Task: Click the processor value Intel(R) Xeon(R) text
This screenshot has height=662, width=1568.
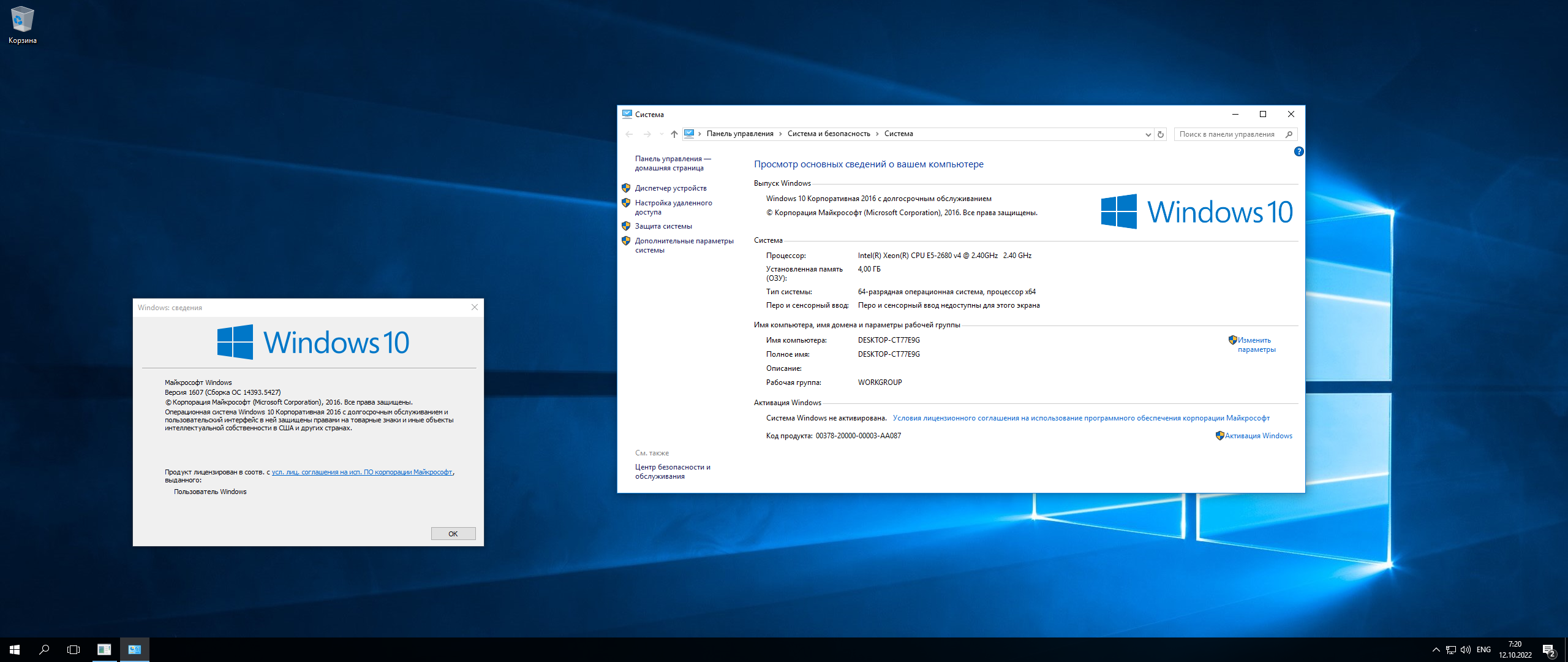Action: (x=944, y=256)
